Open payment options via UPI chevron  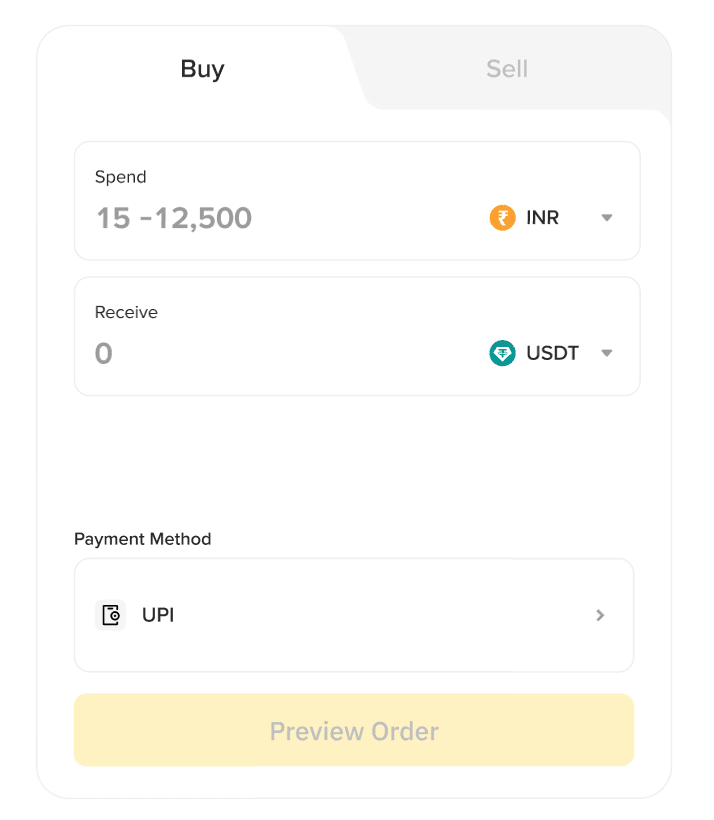600,615
